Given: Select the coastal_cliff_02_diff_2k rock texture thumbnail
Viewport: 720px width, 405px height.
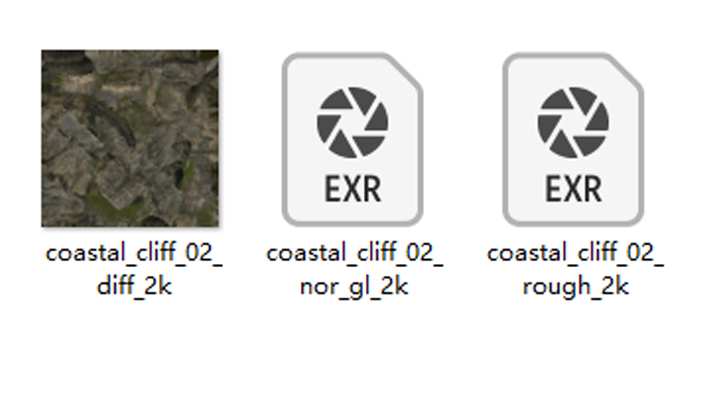Looking at the screenshot, I should tap(130, 138).
